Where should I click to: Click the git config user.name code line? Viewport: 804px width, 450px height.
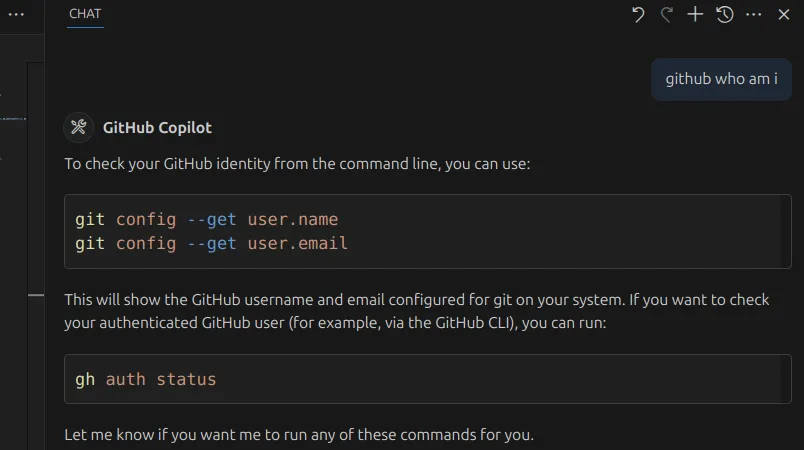207,219
